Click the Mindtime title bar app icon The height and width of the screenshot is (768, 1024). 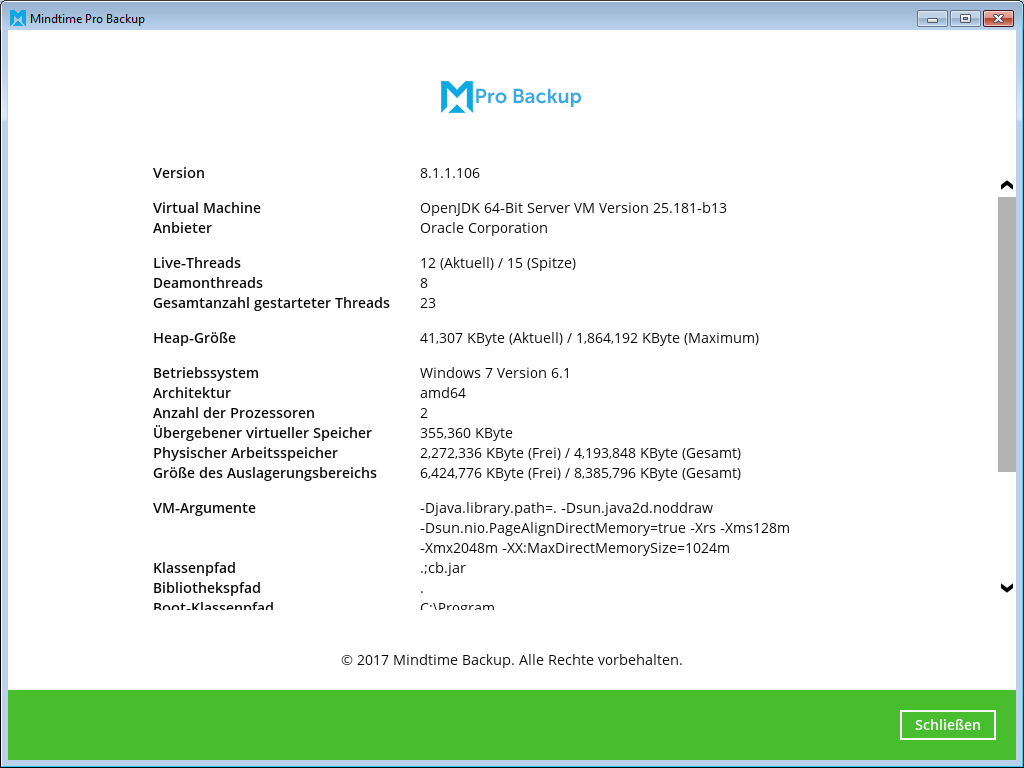[18, 18]
